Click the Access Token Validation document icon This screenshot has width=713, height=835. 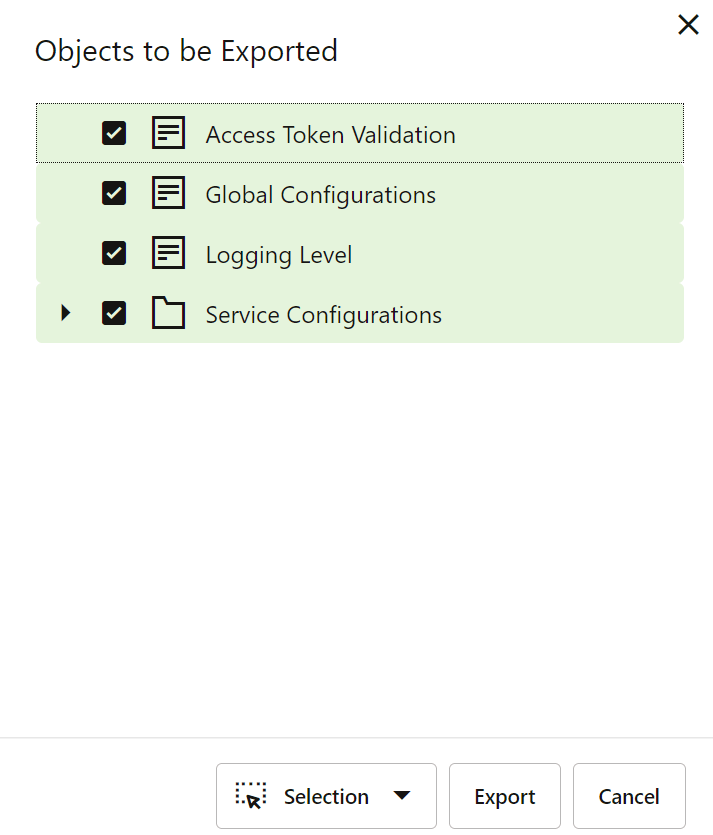point(168,132)
